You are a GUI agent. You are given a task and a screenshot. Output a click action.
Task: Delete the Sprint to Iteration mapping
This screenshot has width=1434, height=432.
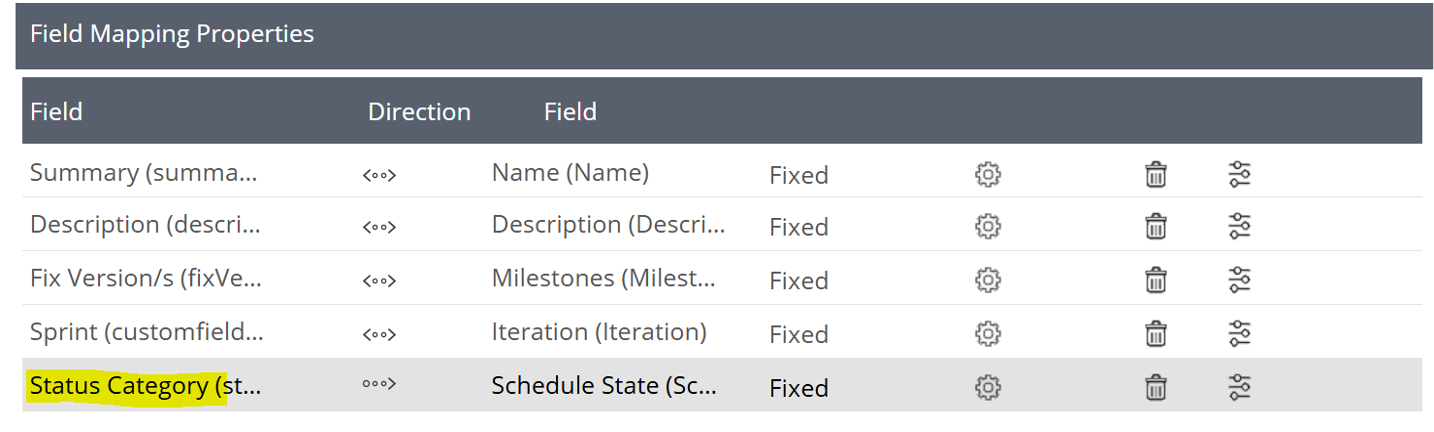(x=1155, y=333)
